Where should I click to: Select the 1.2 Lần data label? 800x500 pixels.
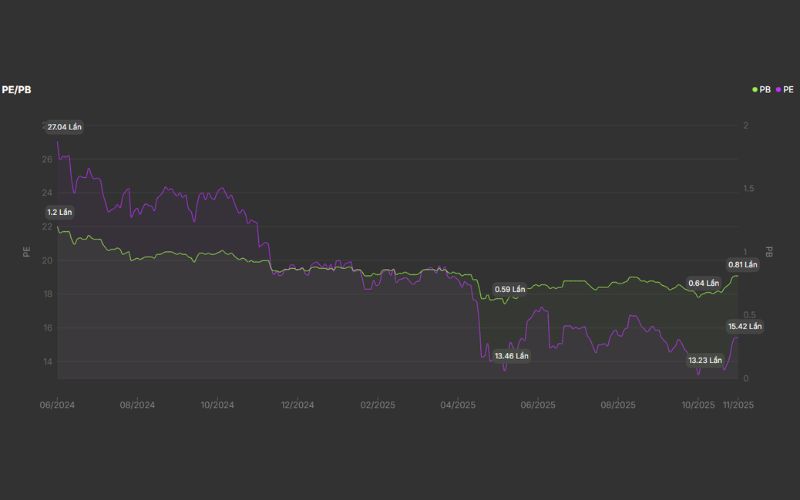click(60, 212)
